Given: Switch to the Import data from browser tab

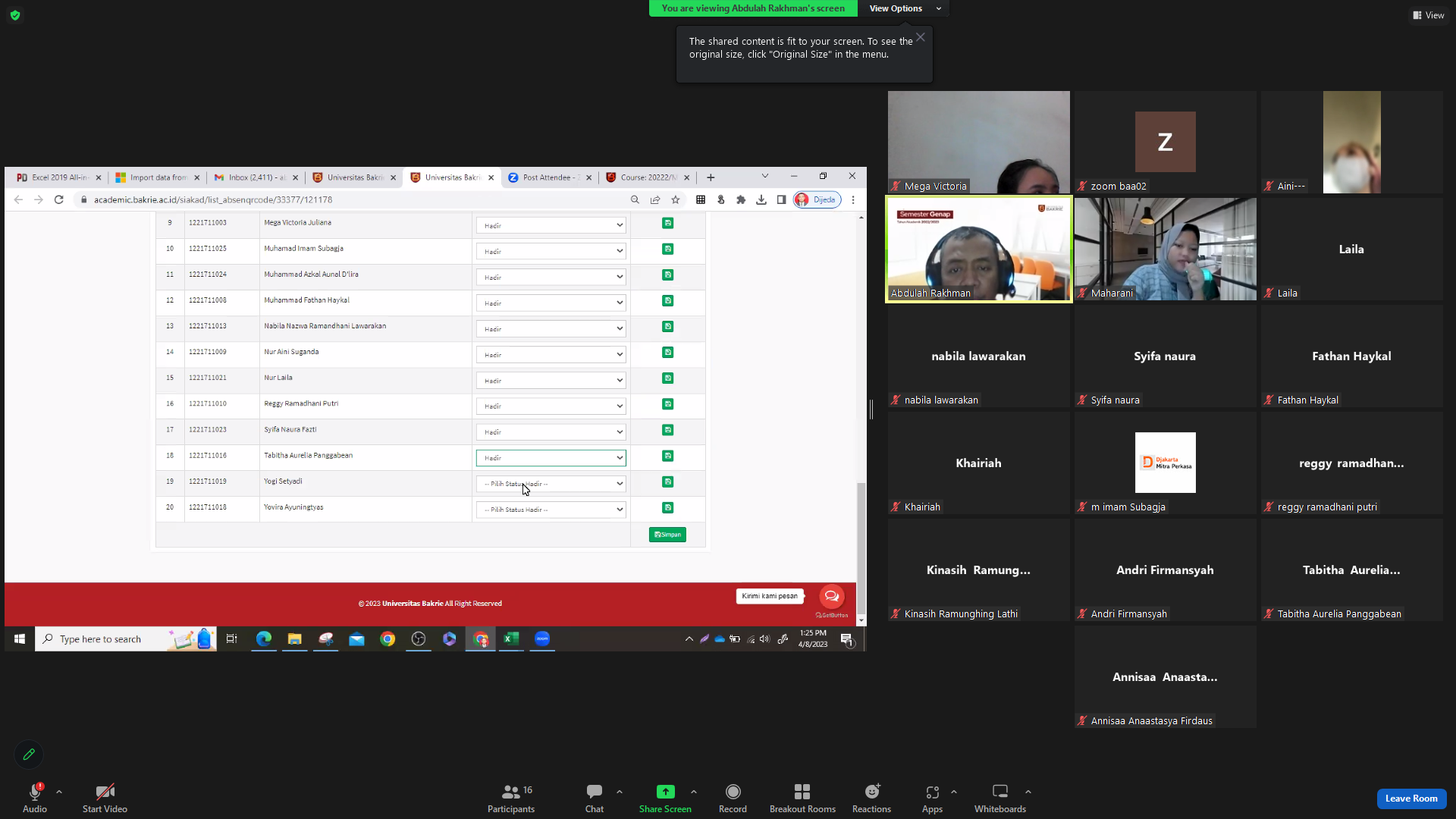Looking at the screenshot, I should click(x=158, y=177).
